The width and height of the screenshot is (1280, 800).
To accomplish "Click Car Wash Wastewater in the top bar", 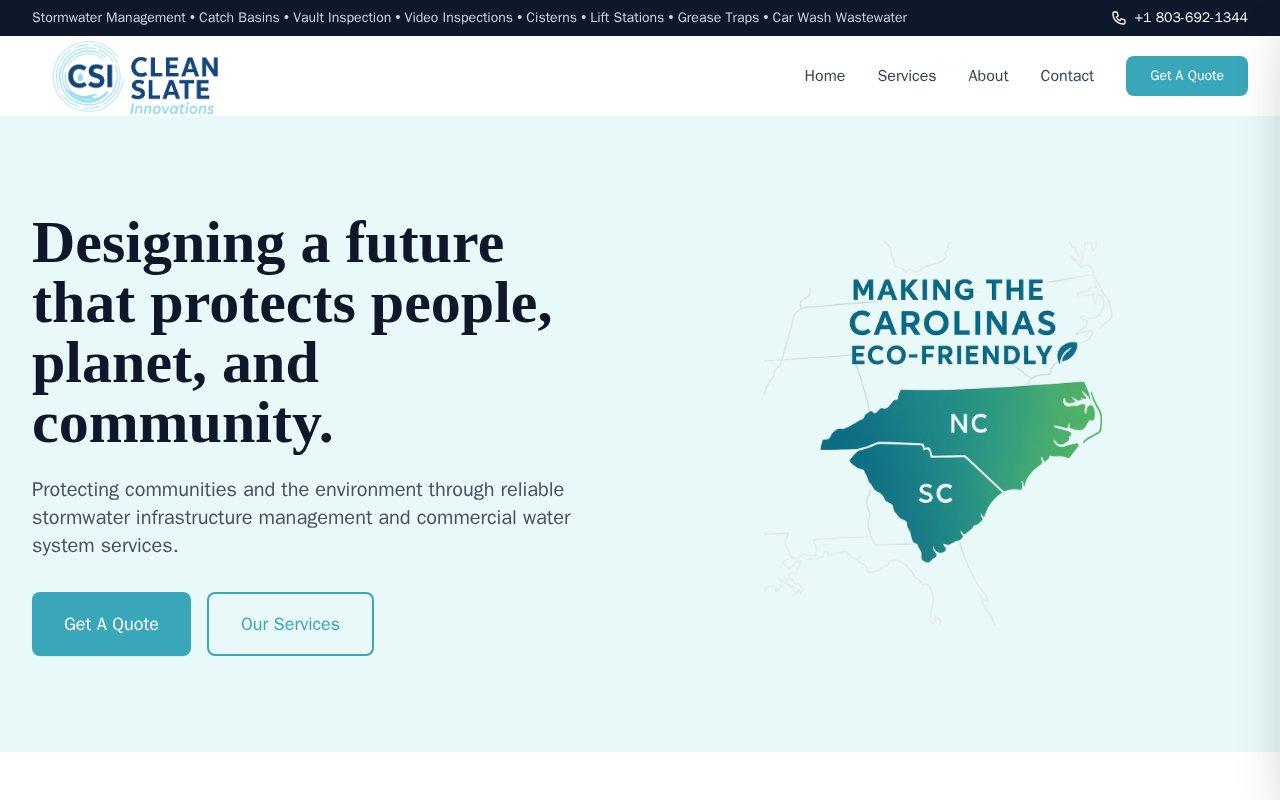I will coord(838,17).
